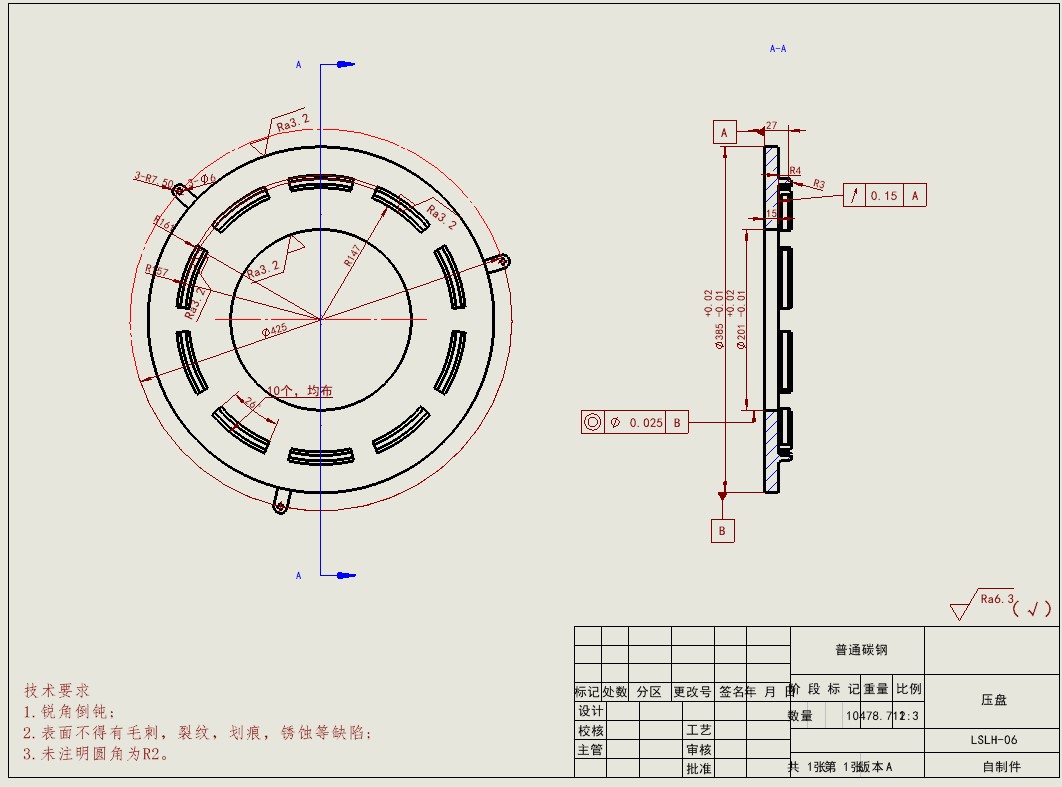This screenshot has width=1062, height=787.
Task: Click the bottom section arrow A
Action: point(341,575)
